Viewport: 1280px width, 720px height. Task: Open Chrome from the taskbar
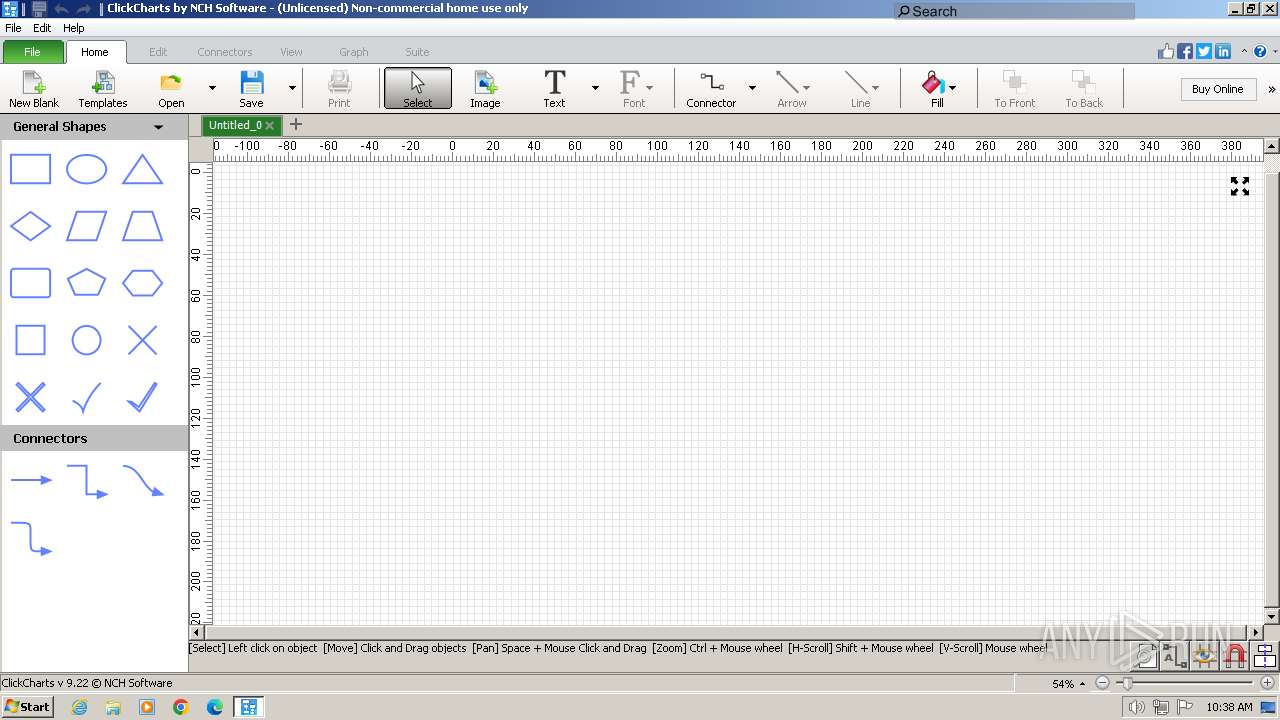[181, 707]
